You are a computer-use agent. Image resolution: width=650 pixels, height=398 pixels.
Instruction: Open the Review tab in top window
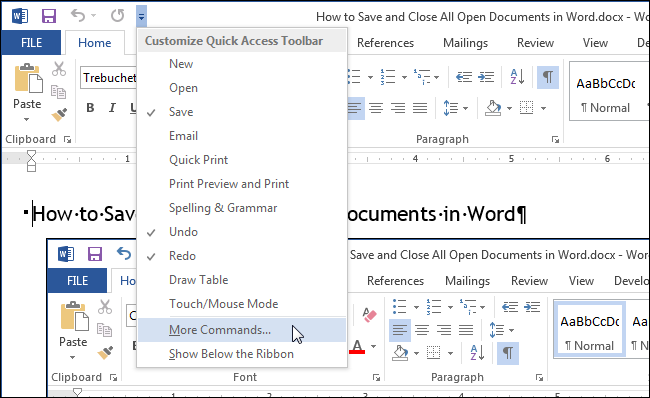coord(535,43)
